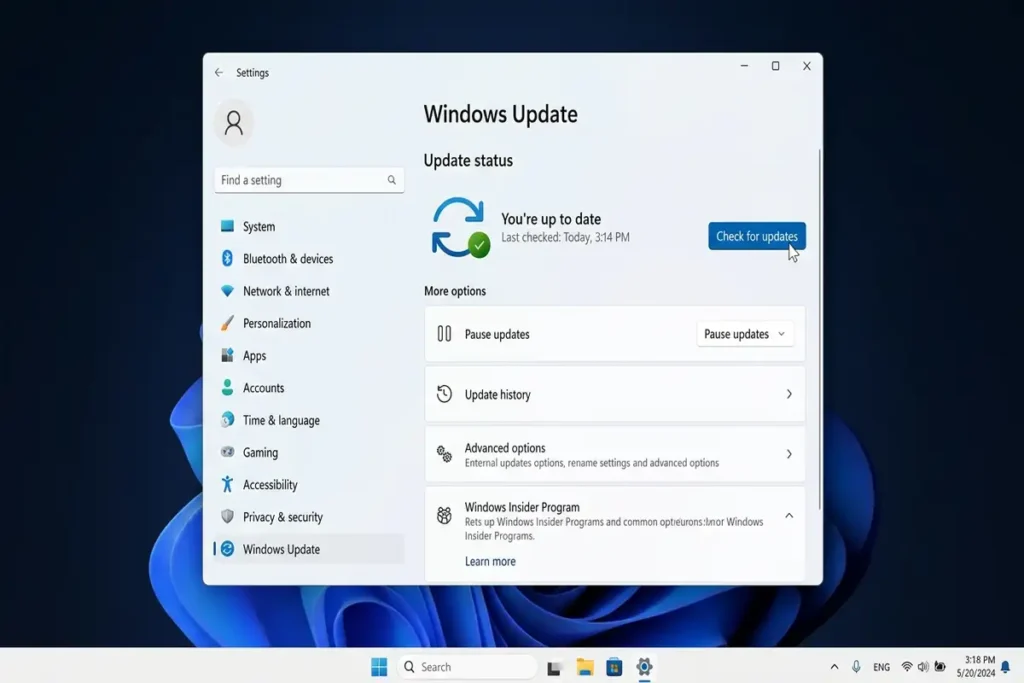The width and height of the screenshot is (1024, 683).
Task: Click the Personalization paintbrush icon
Action: tap(227, 323)
